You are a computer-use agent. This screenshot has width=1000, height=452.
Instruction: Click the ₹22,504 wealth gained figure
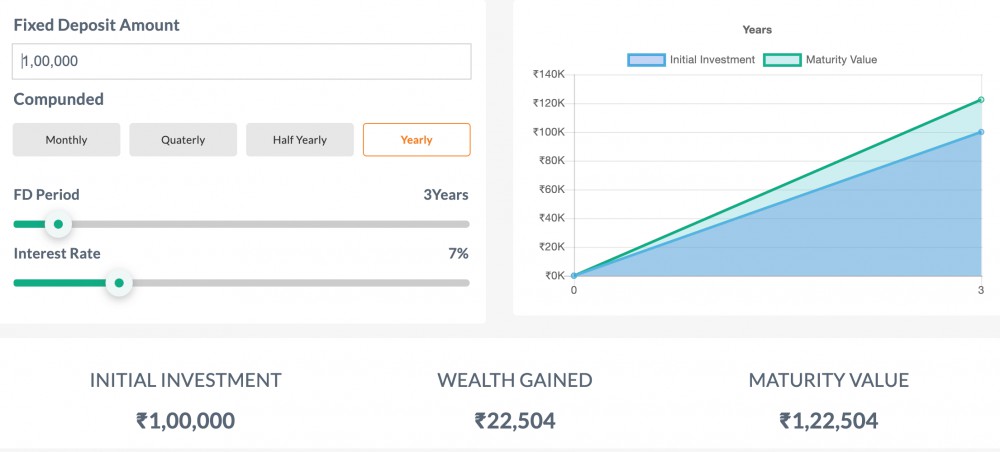pos(514,421)
